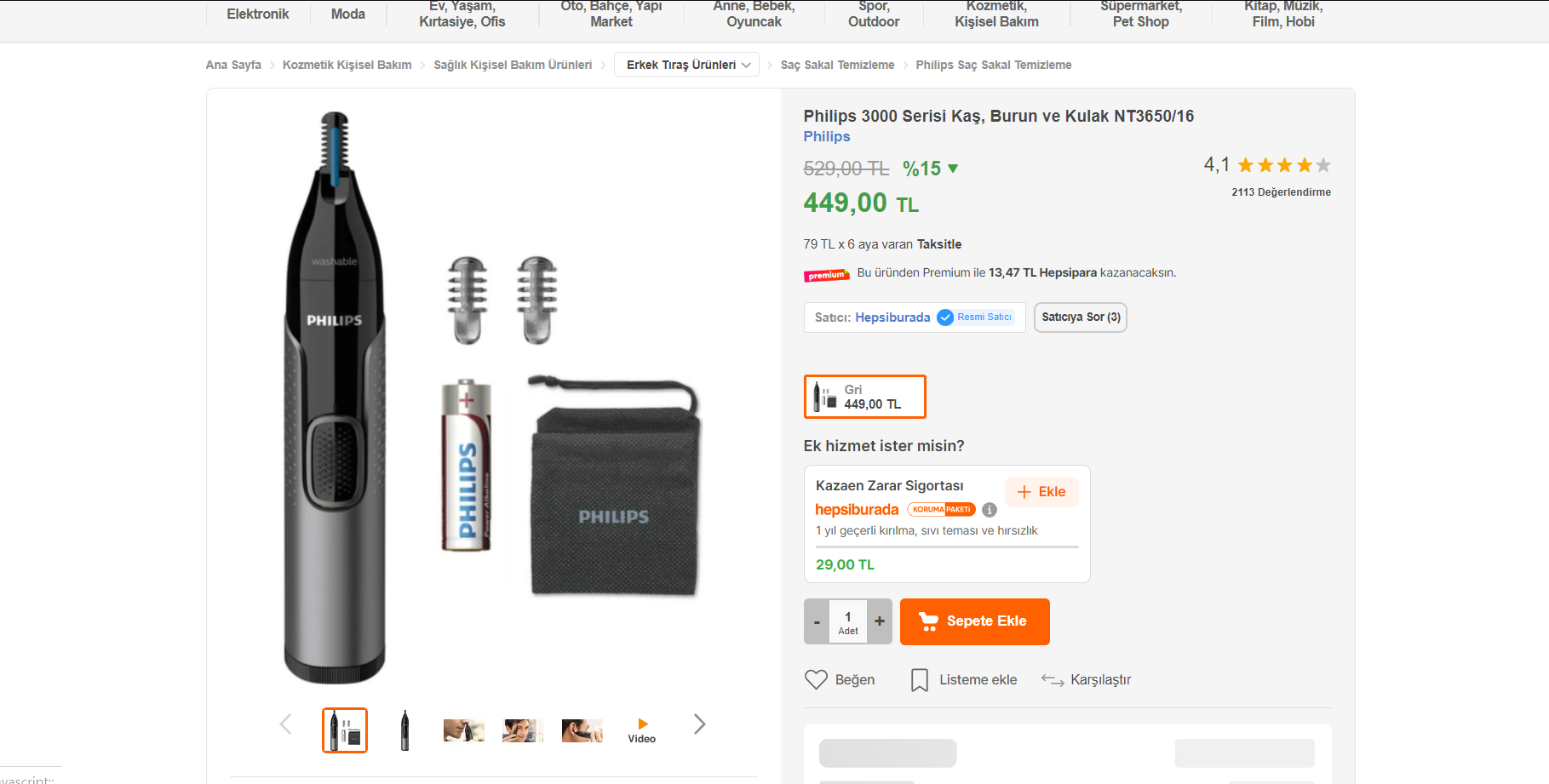
Task: Show next gallery thumbnails with right arrow
Action: 700,724
